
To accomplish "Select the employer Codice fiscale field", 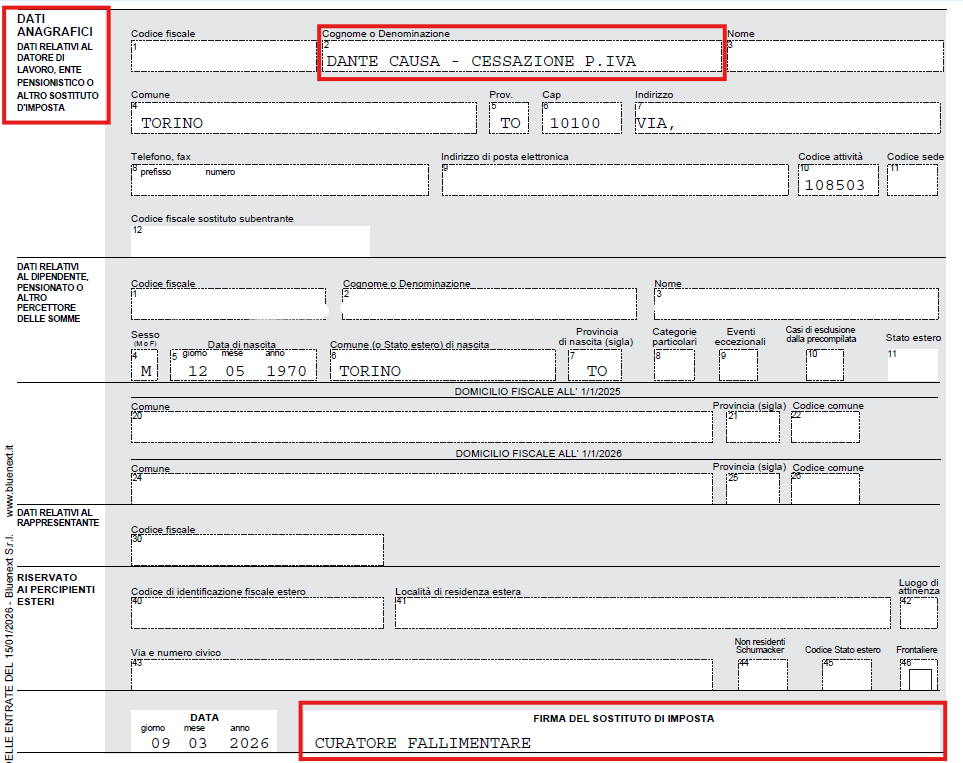I will (x=224, y=57).
